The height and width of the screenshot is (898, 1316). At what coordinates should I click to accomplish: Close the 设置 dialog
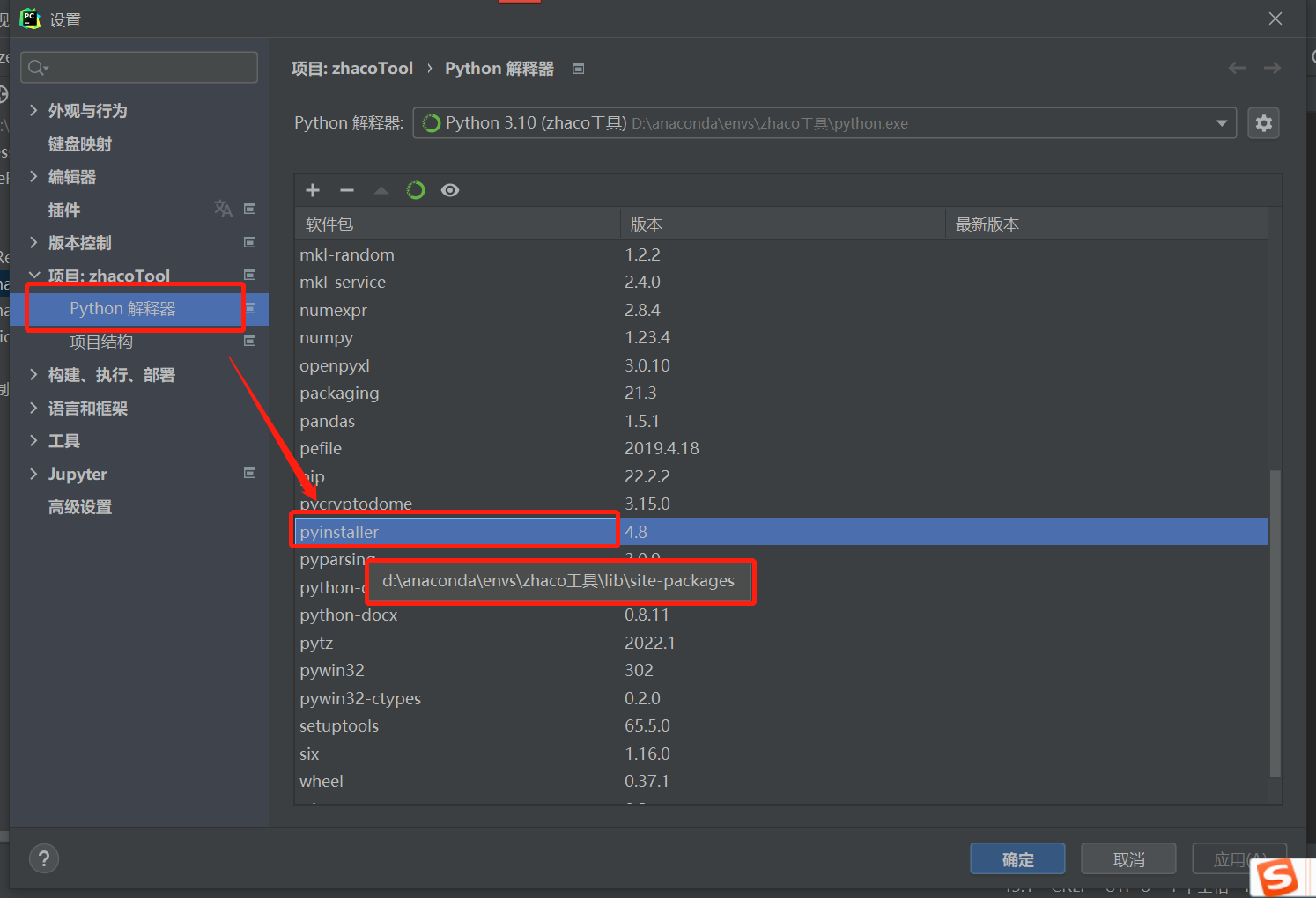1275,18
